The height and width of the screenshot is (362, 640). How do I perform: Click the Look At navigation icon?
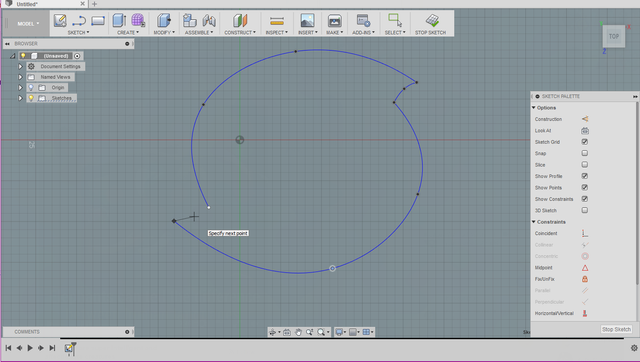point(287,332)
